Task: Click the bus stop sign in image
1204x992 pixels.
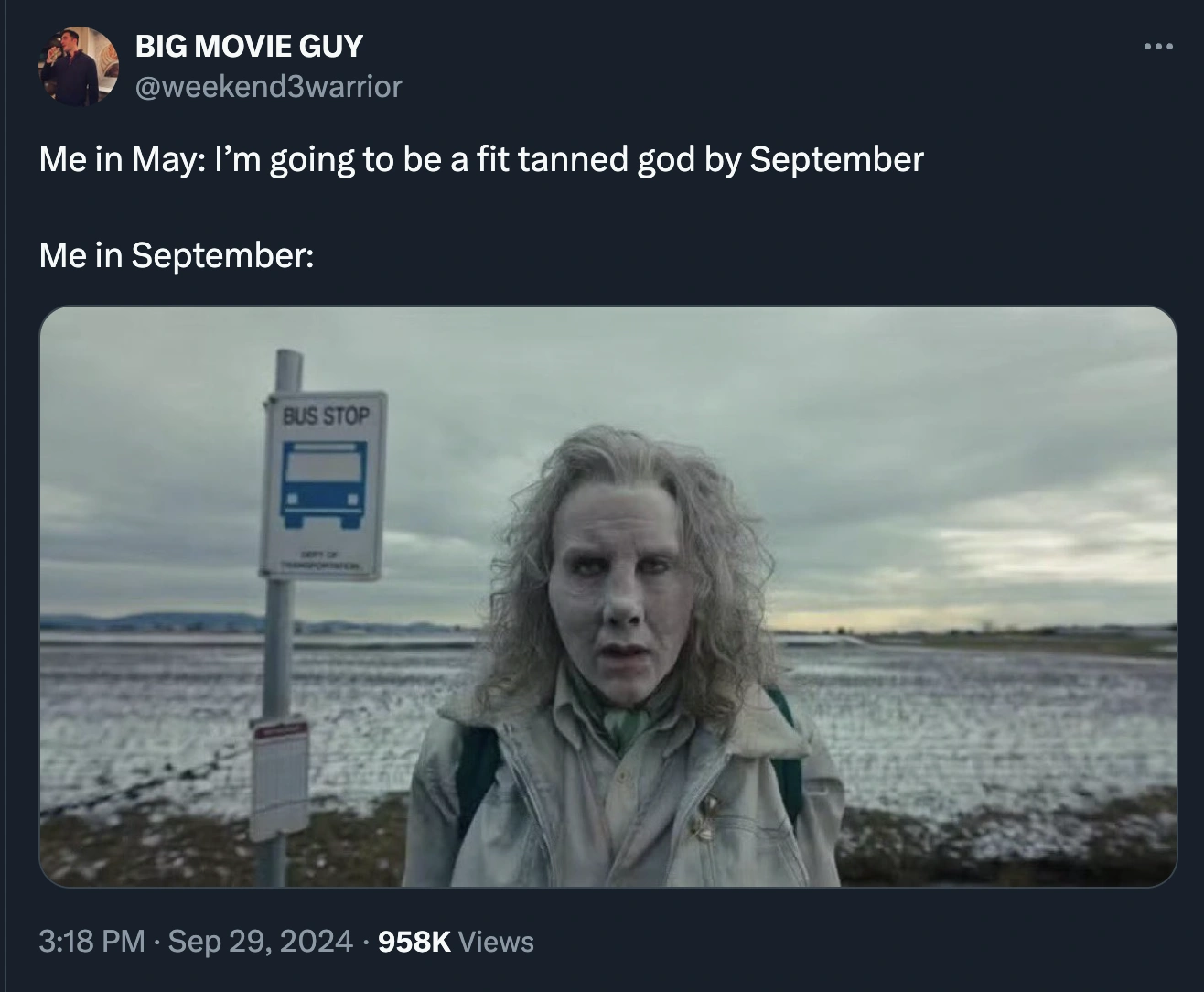Action: pyautogui.click(x=324, y=485)
